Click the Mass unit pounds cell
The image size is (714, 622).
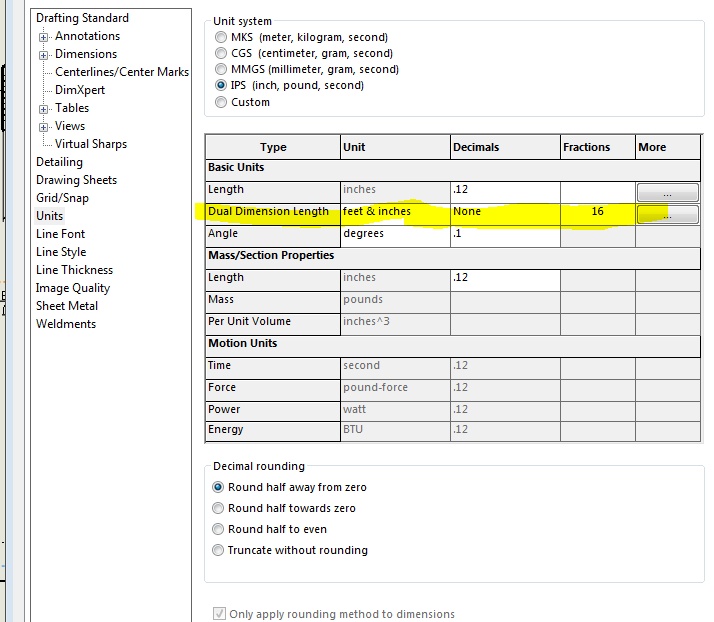click(395, 302)
